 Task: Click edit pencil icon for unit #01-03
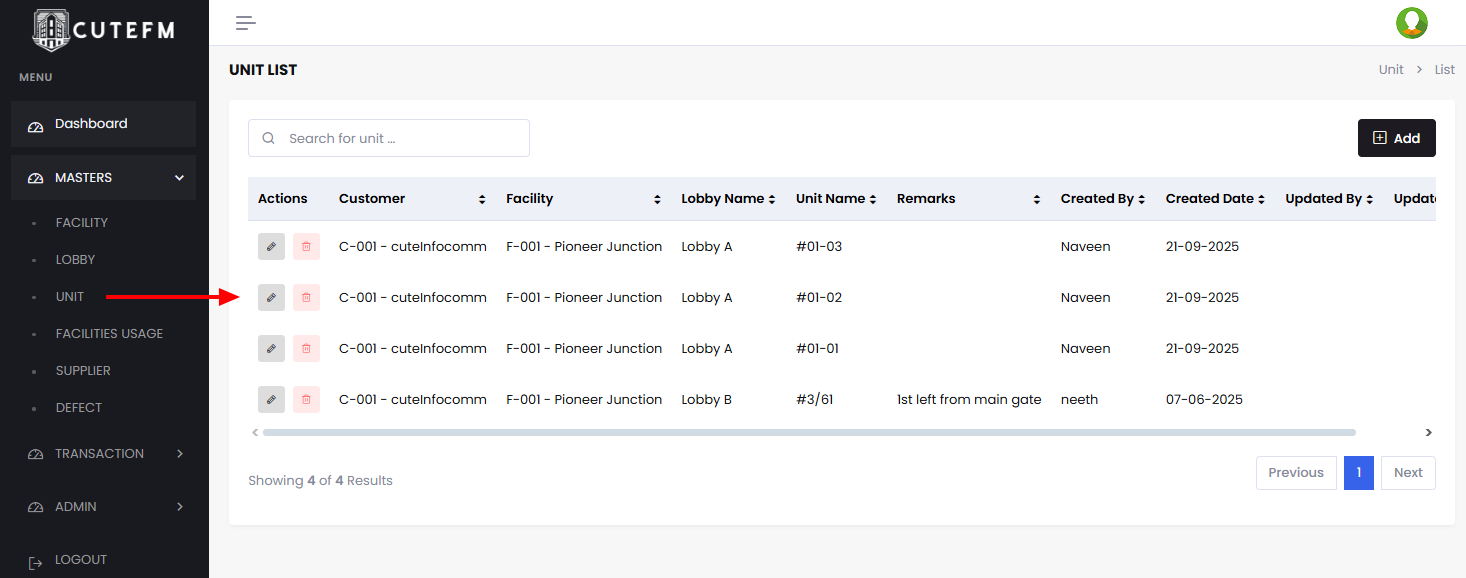pos(271,246)
